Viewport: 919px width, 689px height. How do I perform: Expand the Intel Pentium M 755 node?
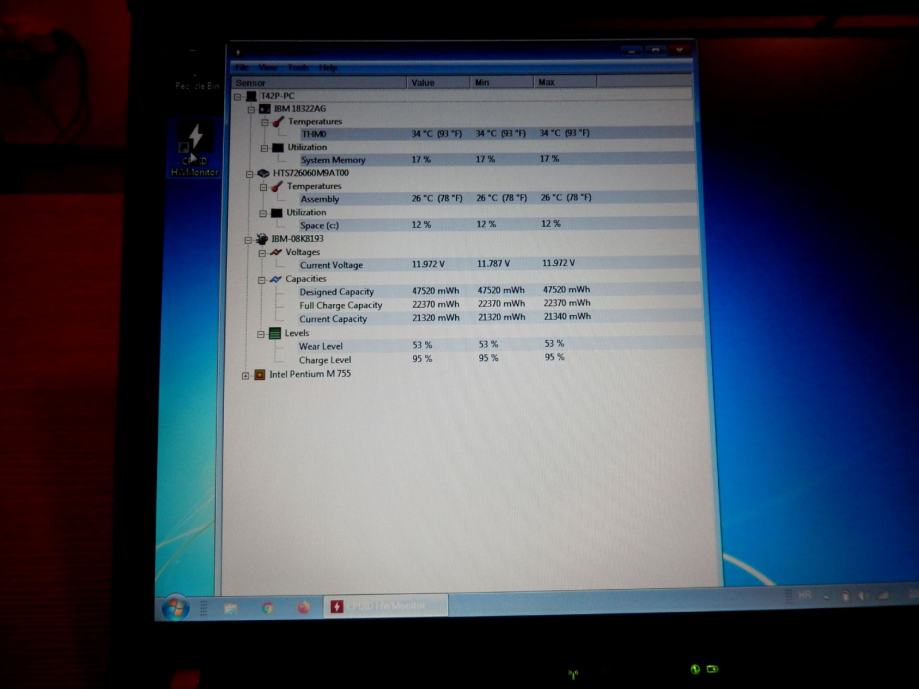[246, 376]
